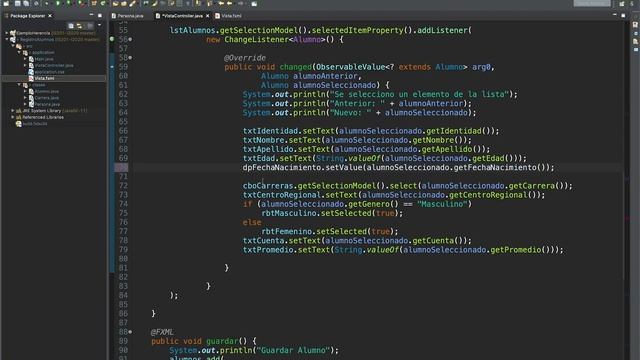Viewport: 640px width, 360px height.
Task: Minimize the editor area
Action: point(615,15)
